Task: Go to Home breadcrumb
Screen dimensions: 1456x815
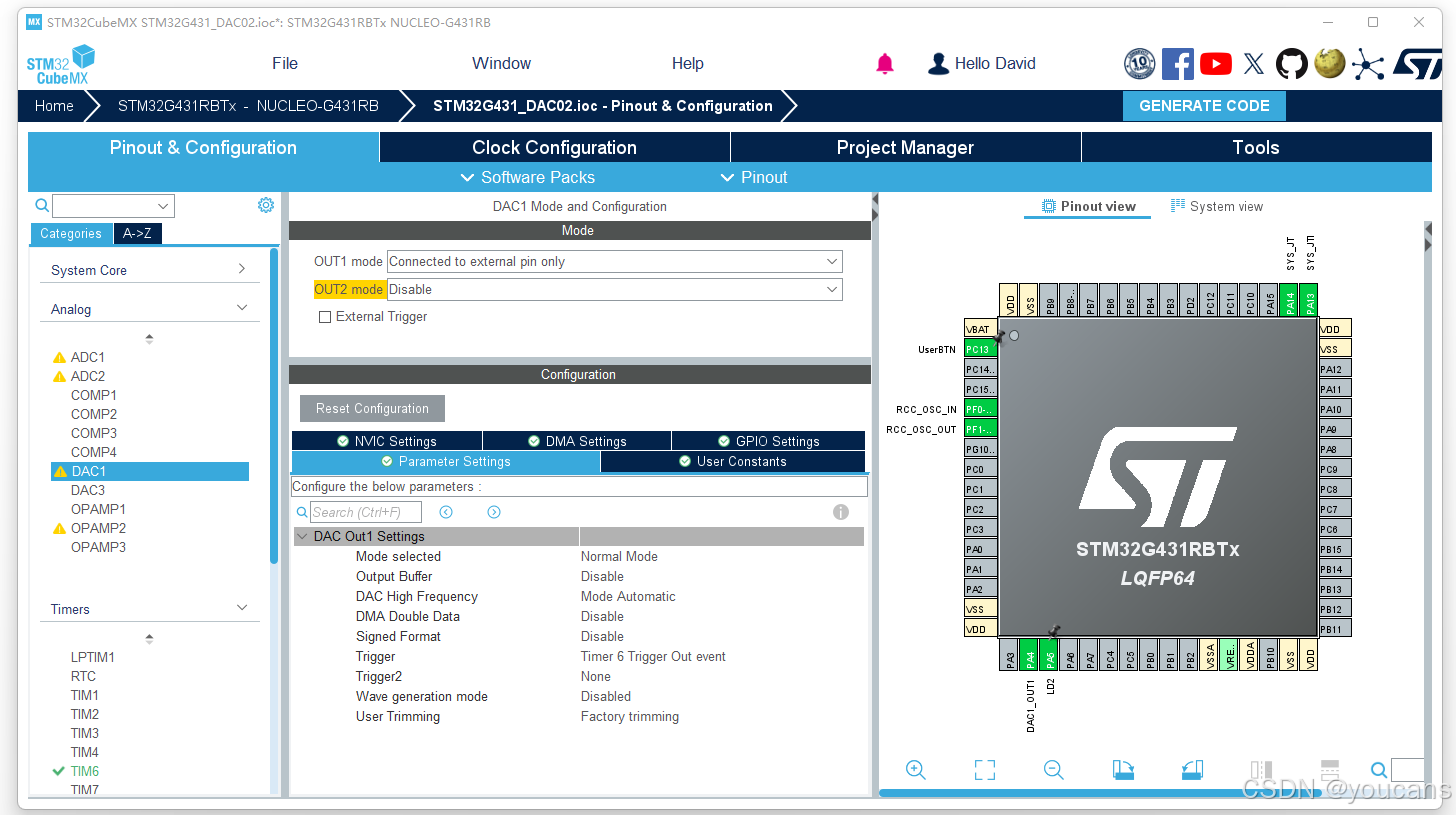Action: tap(54, 106)
